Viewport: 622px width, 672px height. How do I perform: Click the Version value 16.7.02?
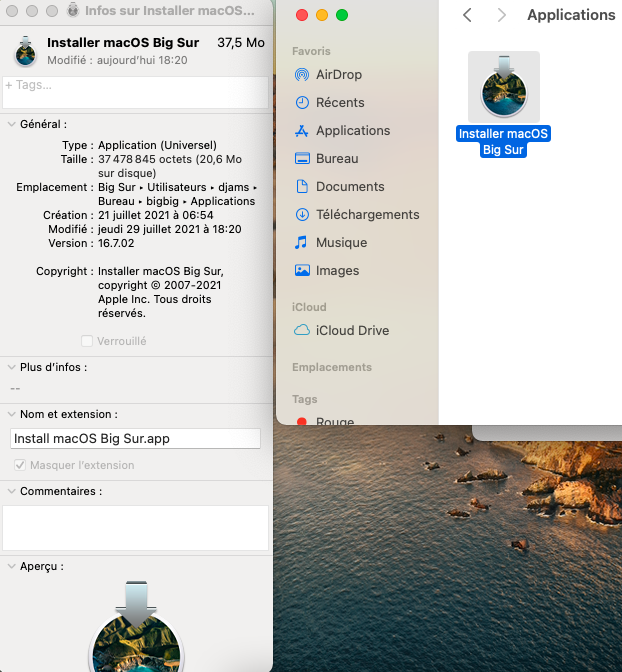pyautogui.click(x=116, y=243)
